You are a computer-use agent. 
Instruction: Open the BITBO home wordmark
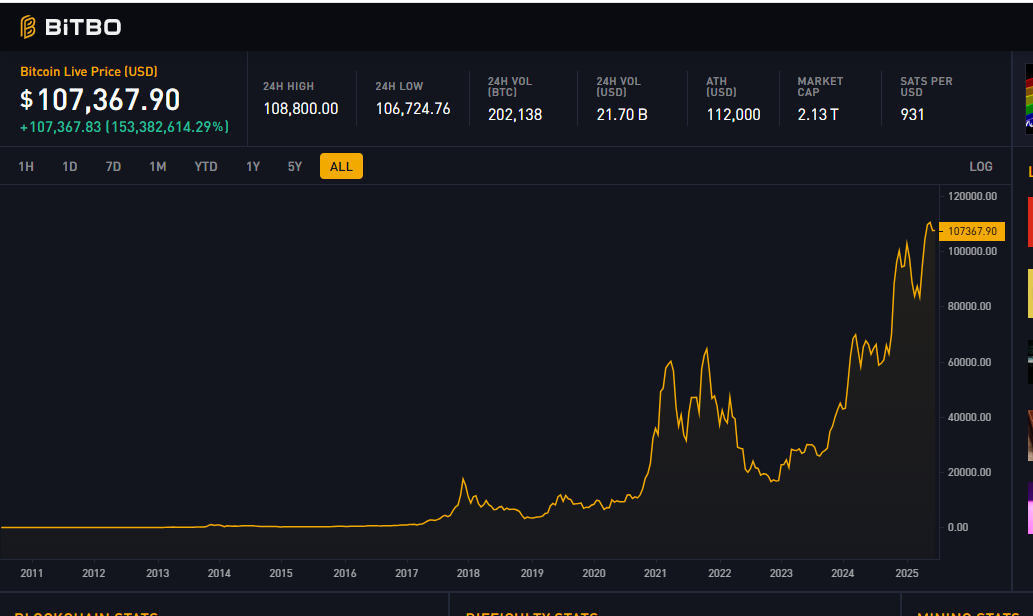pyautogui.click(x=83, y=27)
